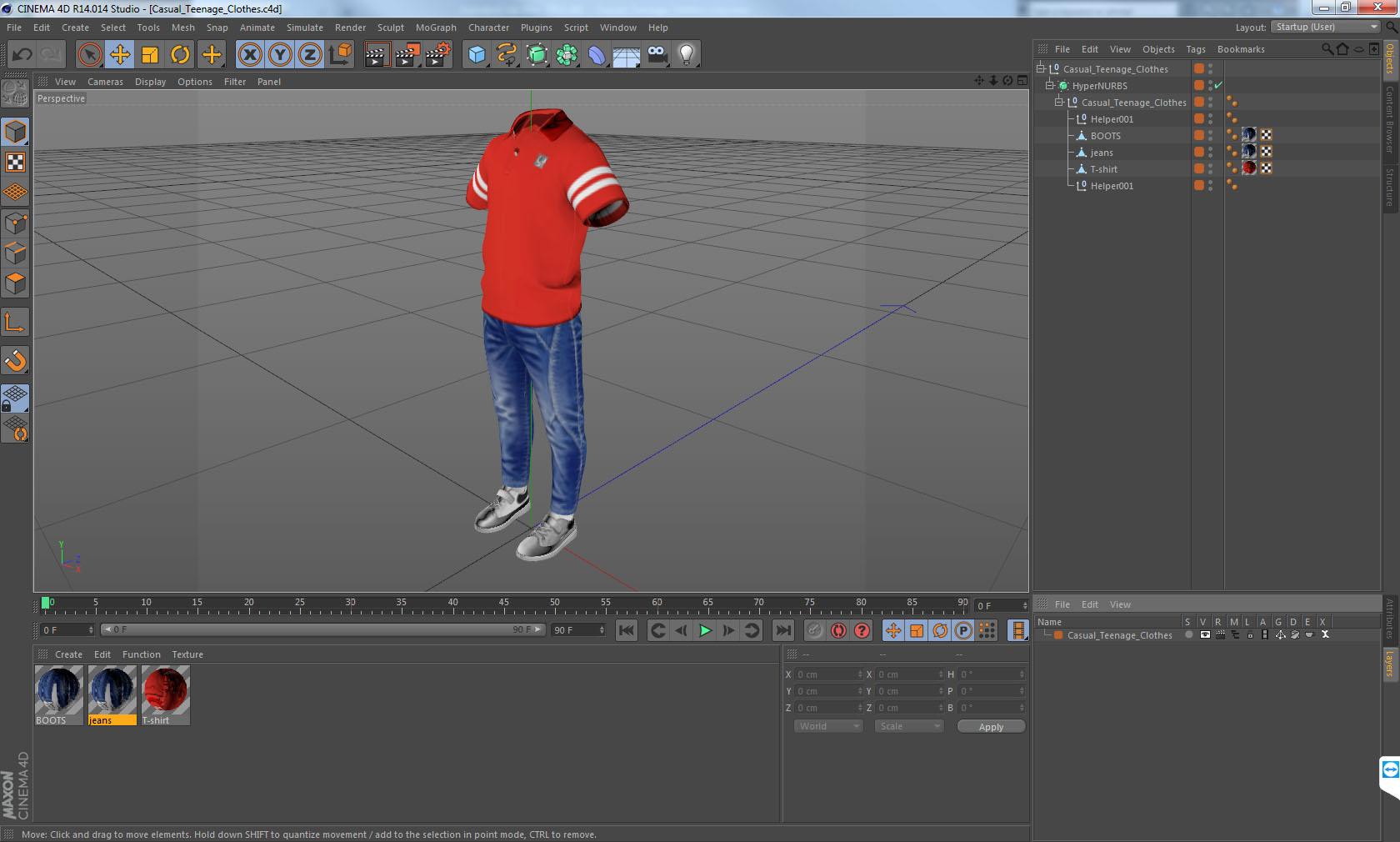1400x842 pixels.
Task: Open Object Manager Tags menu
Action: pos(1196,49)
